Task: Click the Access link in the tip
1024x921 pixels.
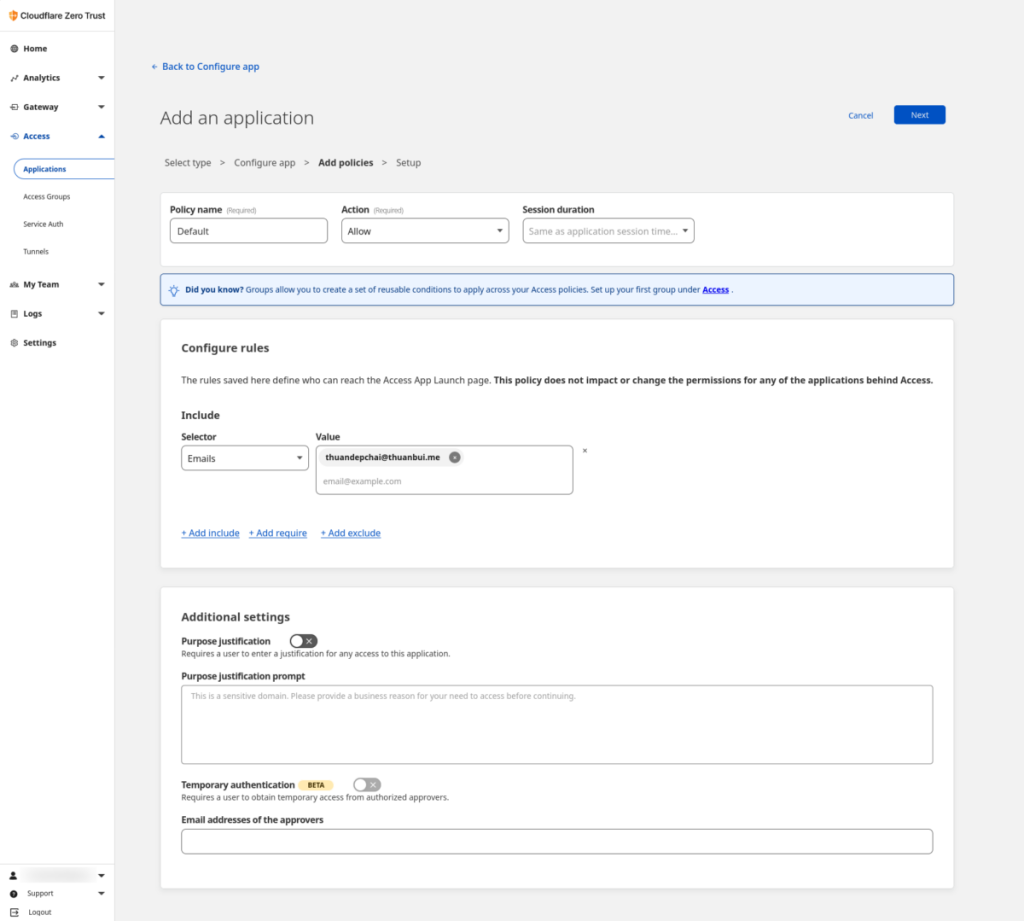Action: pos(715,290)
